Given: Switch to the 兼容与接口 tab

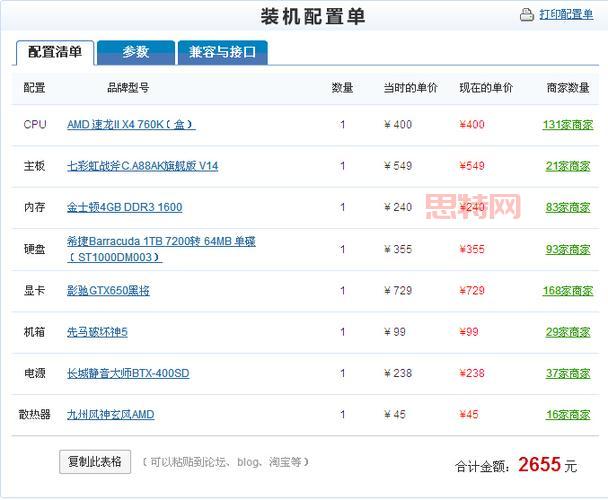Looking at the screenshot, I should coord(222,52).
